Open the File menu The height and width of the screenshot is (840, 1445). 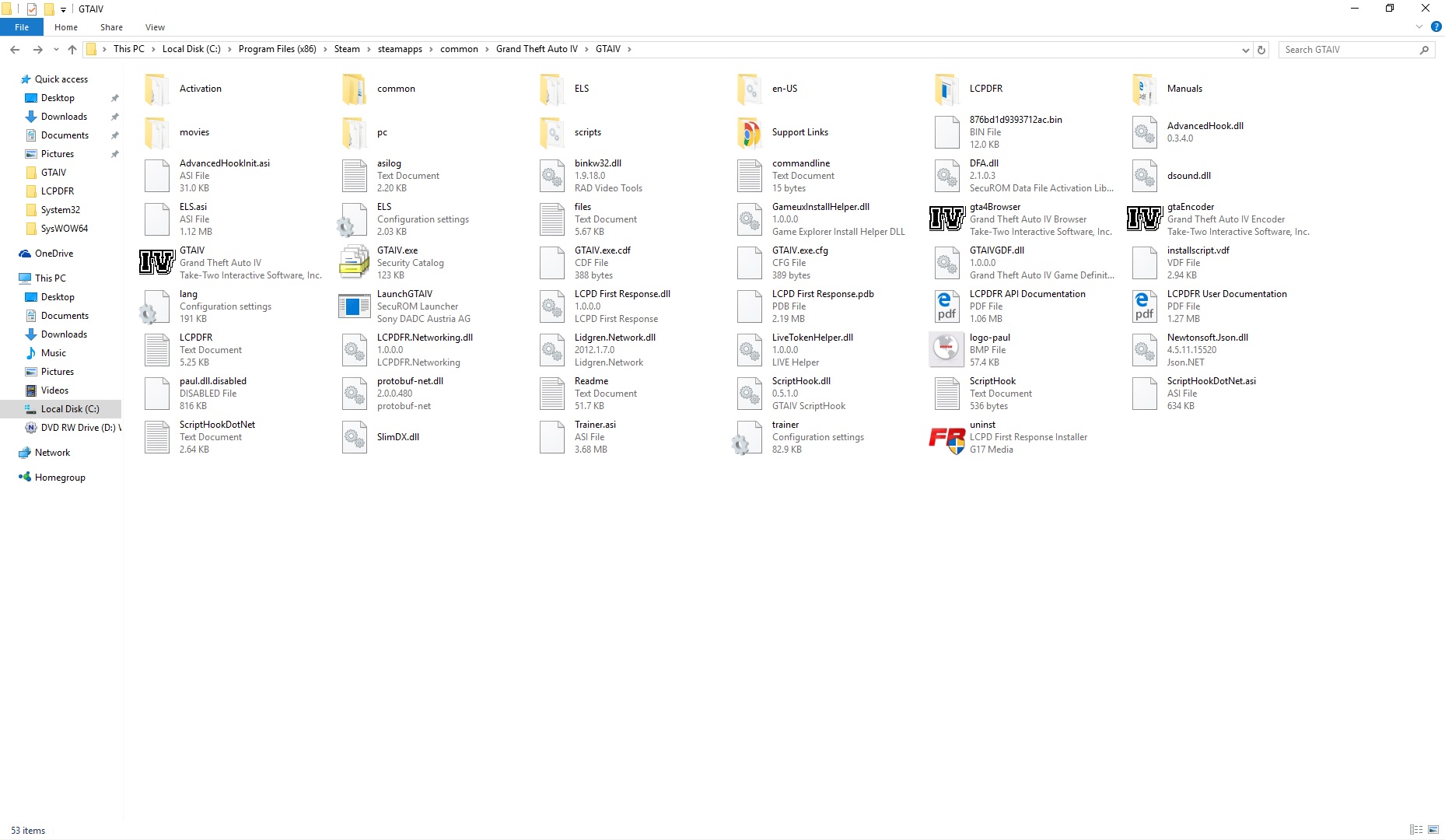(22, 27)
